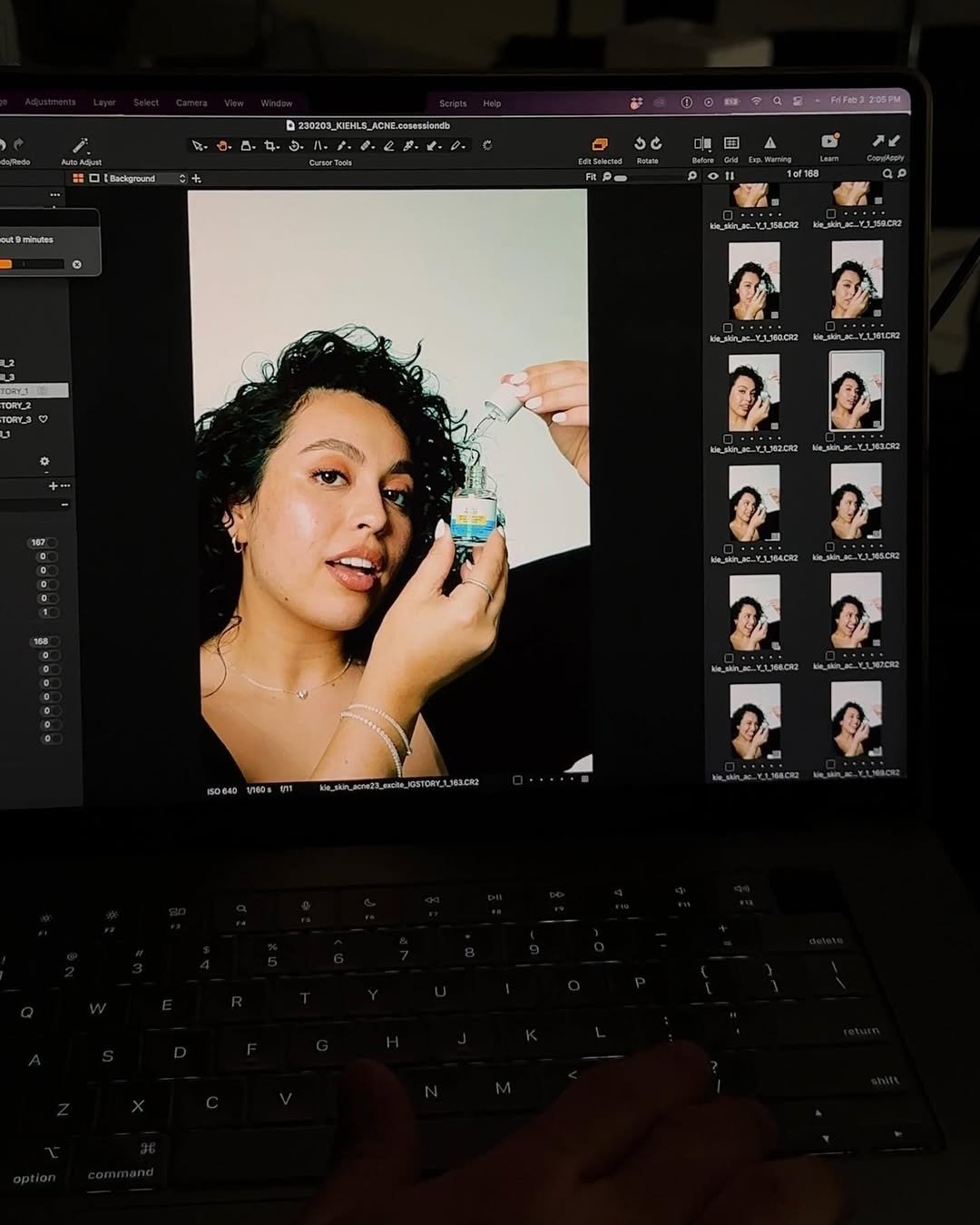
Task: Click the Redo arrow
Action: [19, 144]
